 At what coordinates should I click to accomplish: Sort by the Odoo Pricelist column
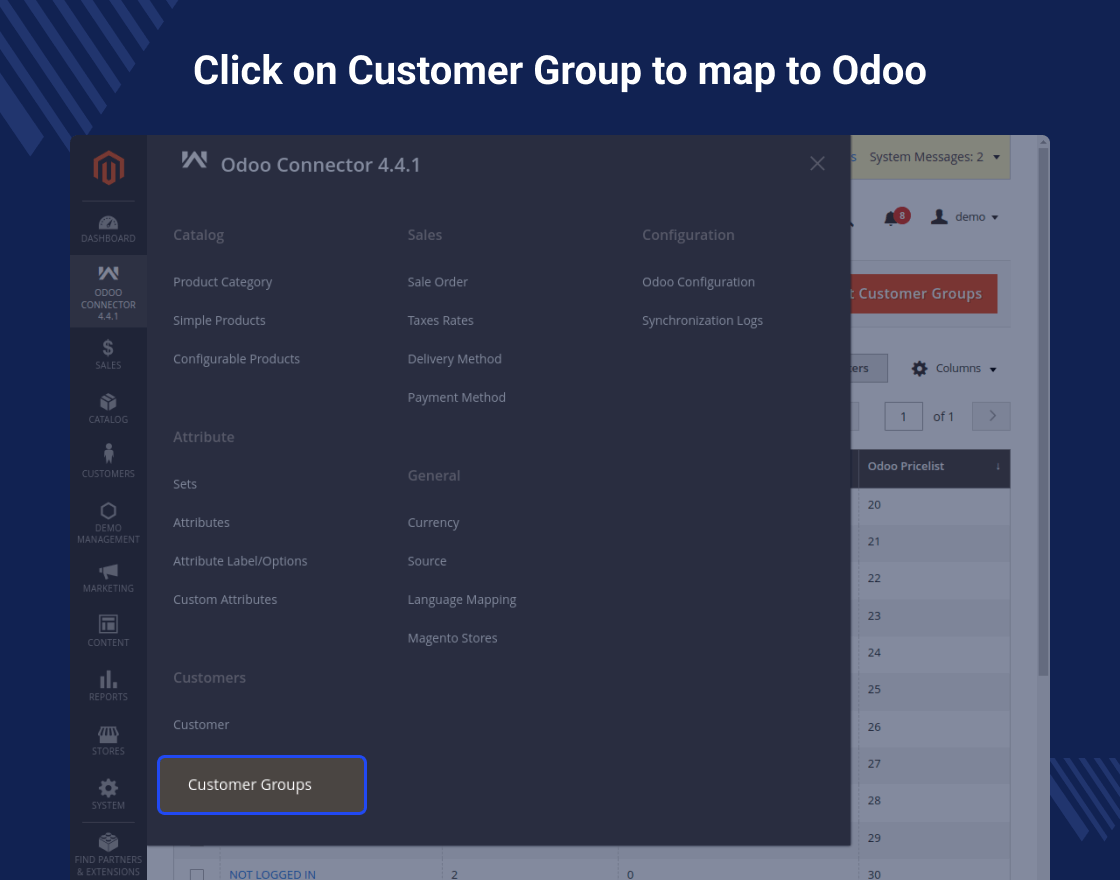coord(934,466)
